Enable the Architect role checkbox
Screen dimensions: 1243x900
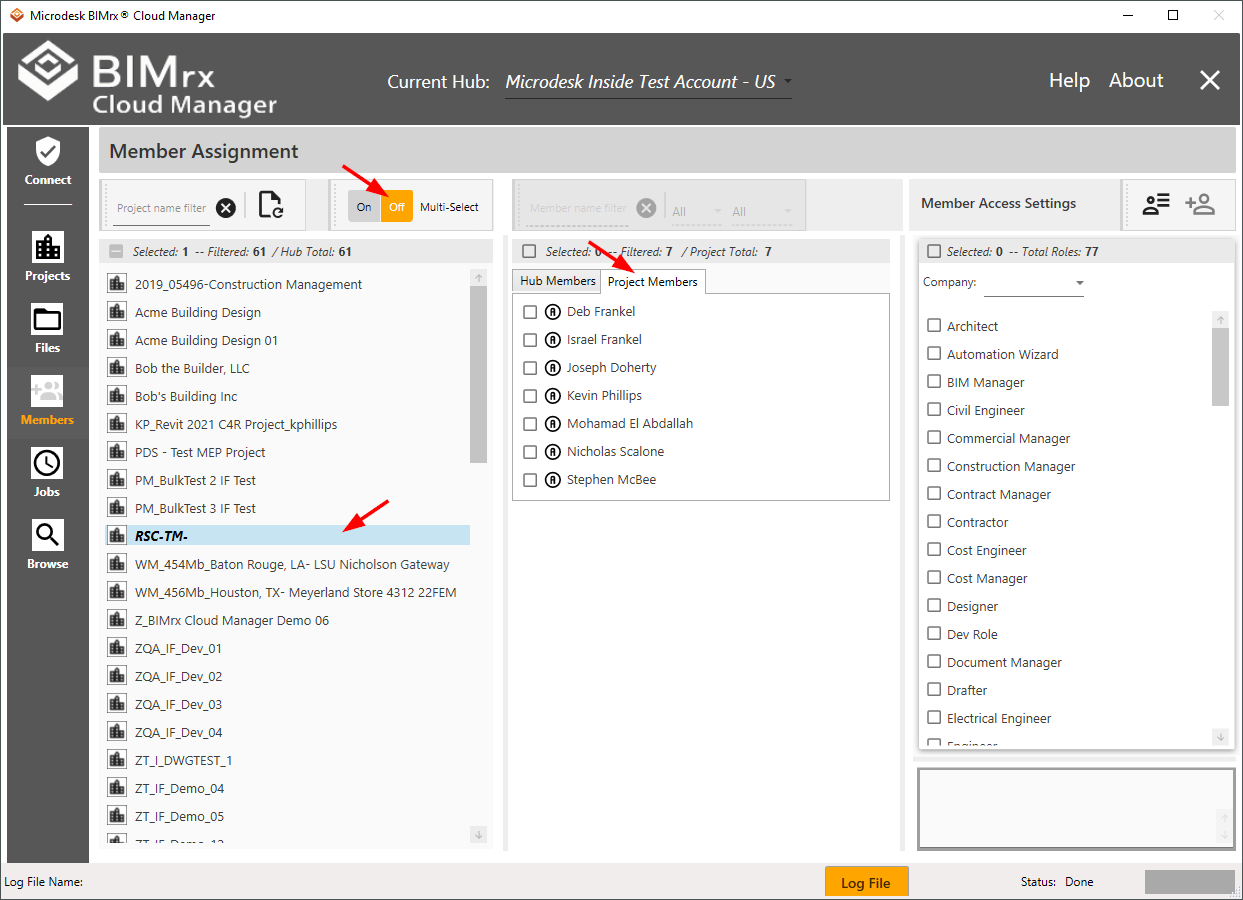coord(934,326)
